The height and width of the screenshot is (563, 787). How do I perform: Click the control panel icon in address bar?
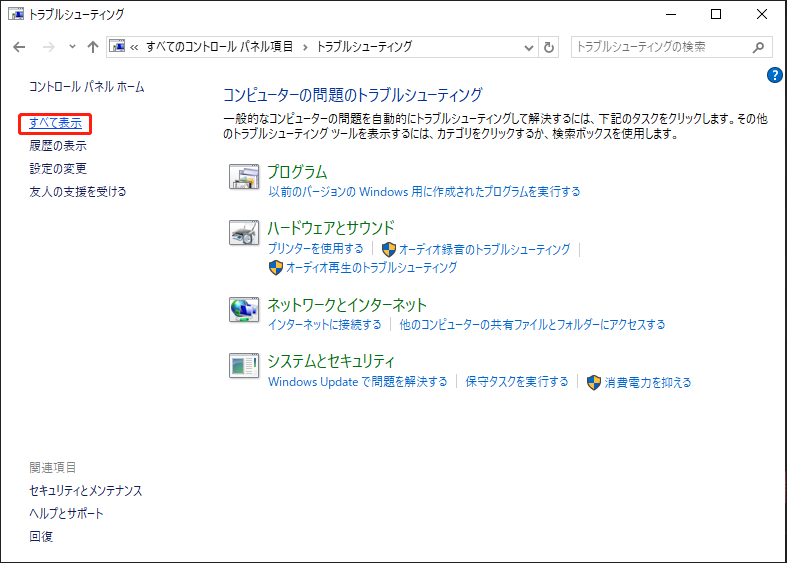pos(117,47)
